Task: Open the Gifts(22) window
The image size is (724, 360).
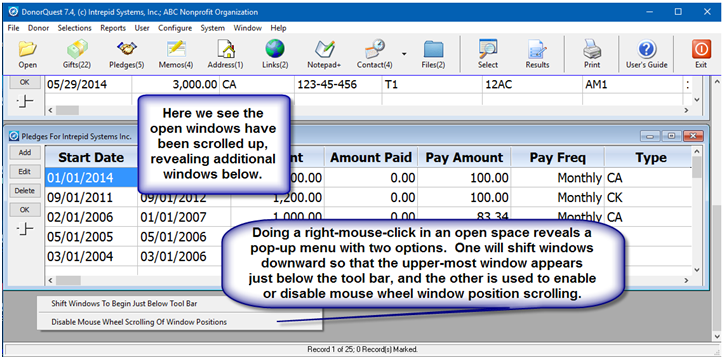Action: [x=77, y=54]
